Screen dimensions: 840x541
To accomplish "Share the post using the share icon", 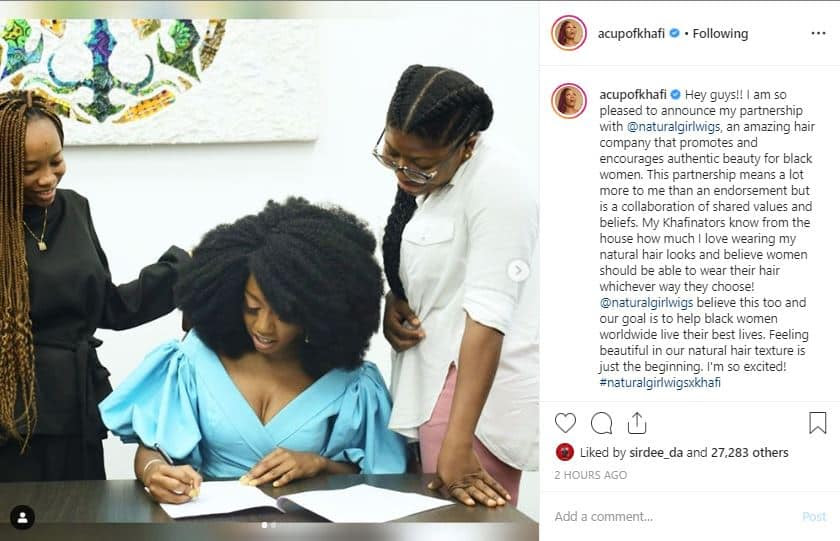I will click(636, 423).
